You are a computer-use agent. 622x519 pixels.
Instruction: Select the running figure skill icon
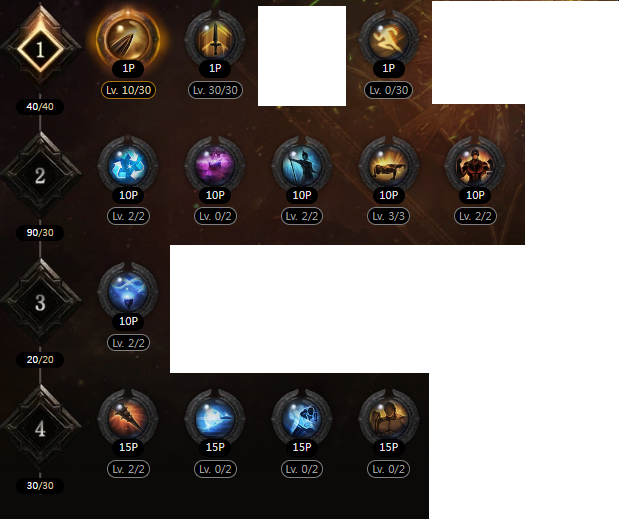[388, 40]
